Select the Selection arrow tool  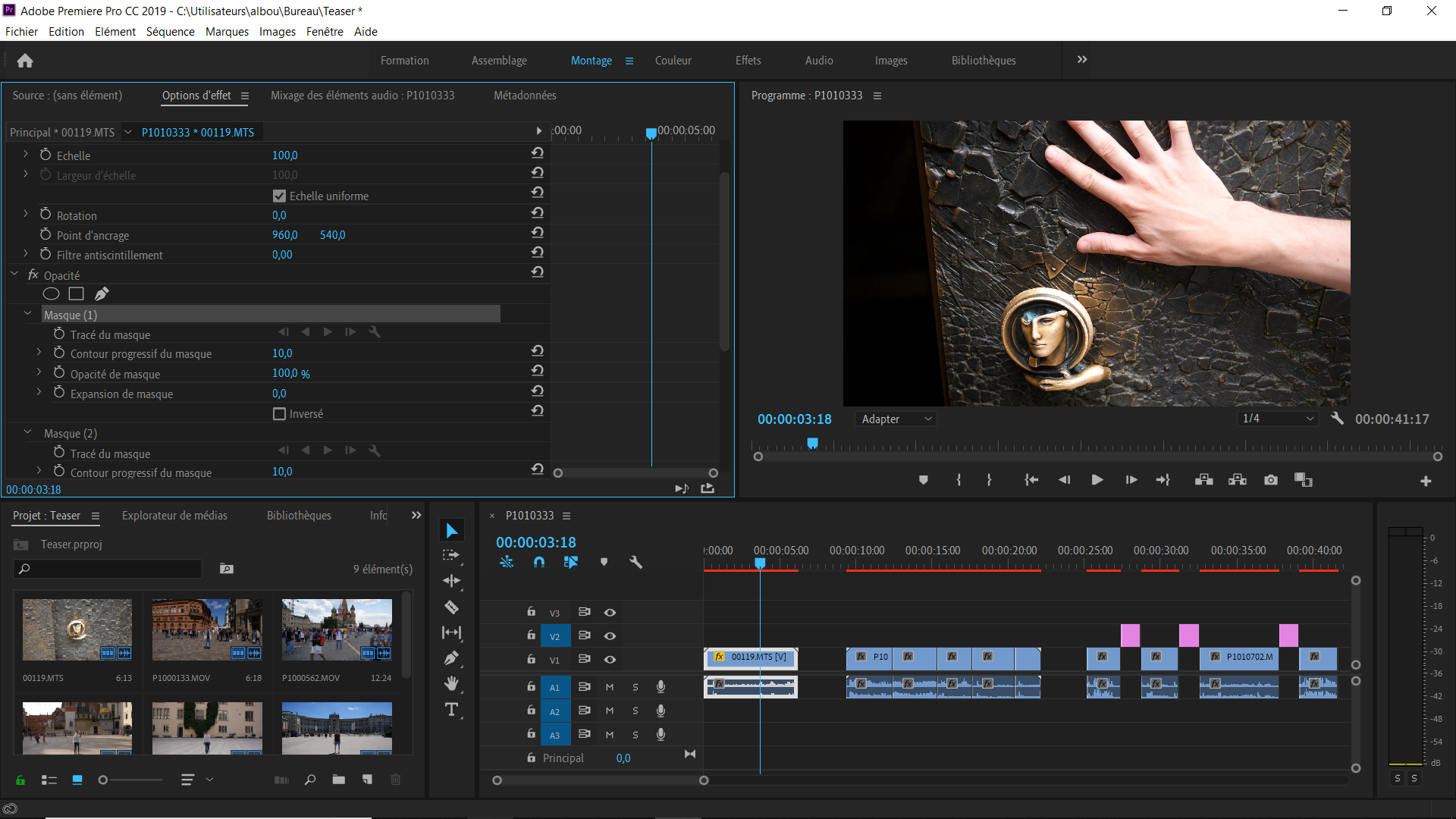(x=452, y=531)
